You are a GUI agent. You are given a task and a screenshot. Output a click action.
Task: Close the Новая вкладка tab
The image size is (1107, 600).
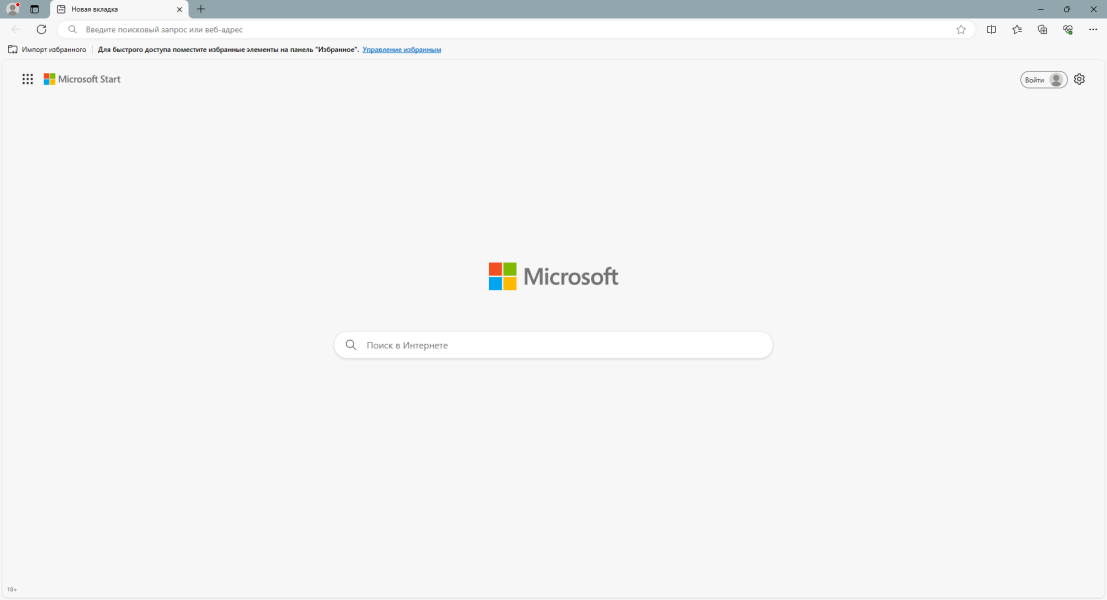pyautogui.click(x=179, y=9)
